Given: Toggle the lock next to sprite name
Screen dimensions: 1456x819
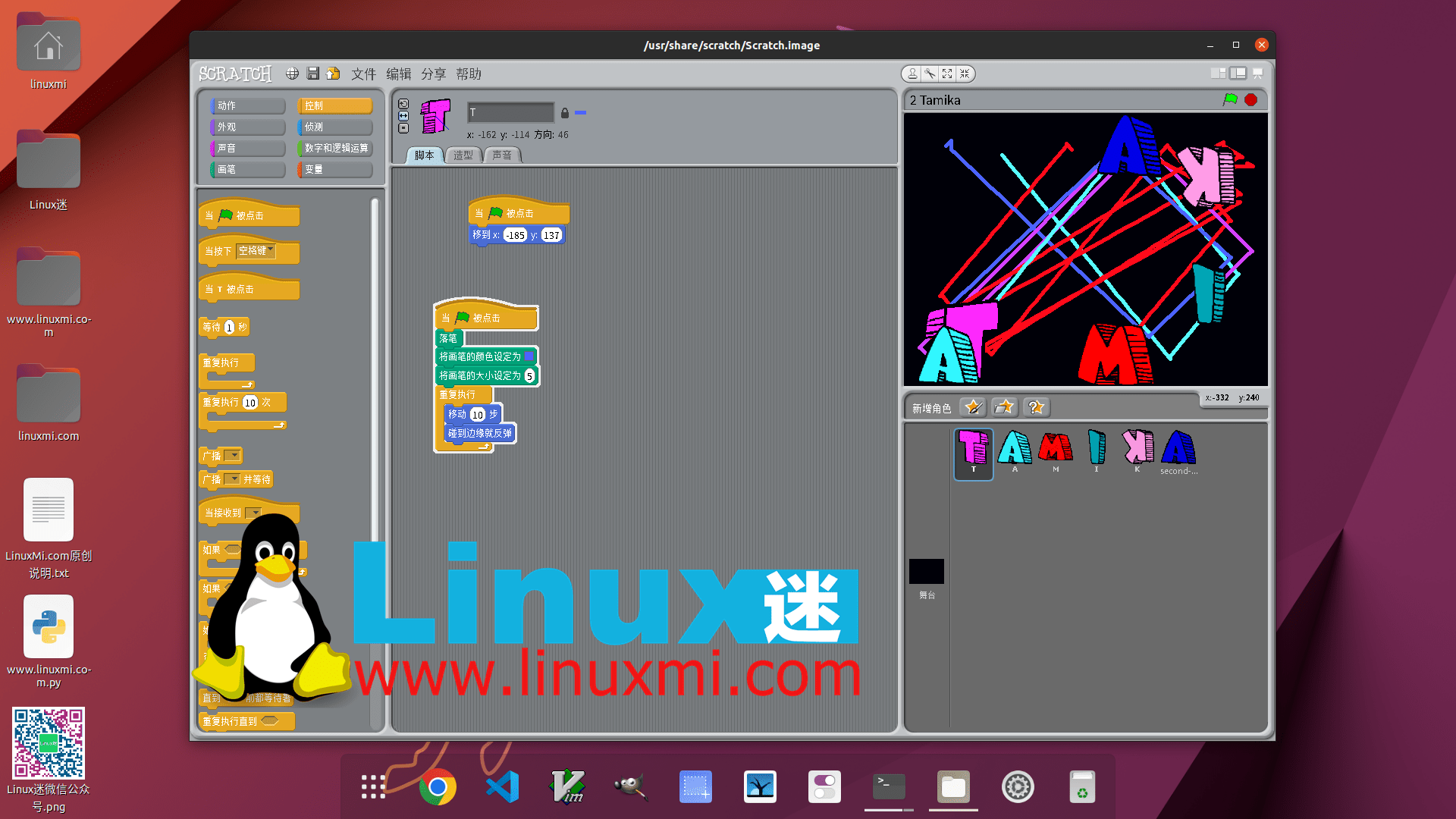Looking at the screenshot, I should [x=565, y=113].
